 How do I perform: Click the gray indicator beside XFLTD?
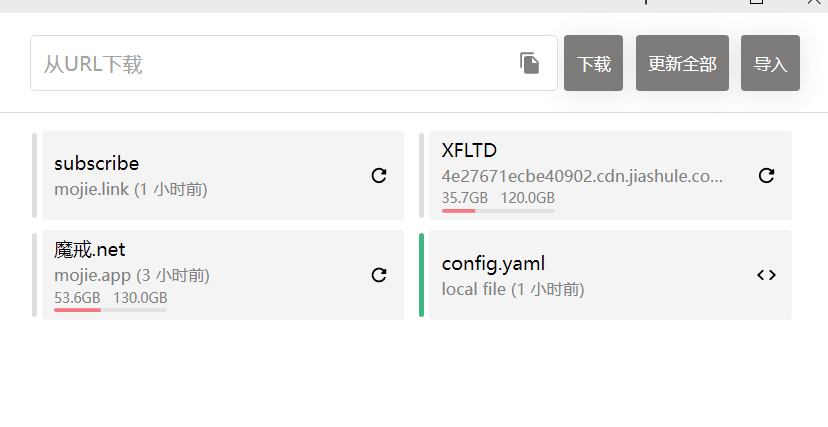tap(422, 175)
